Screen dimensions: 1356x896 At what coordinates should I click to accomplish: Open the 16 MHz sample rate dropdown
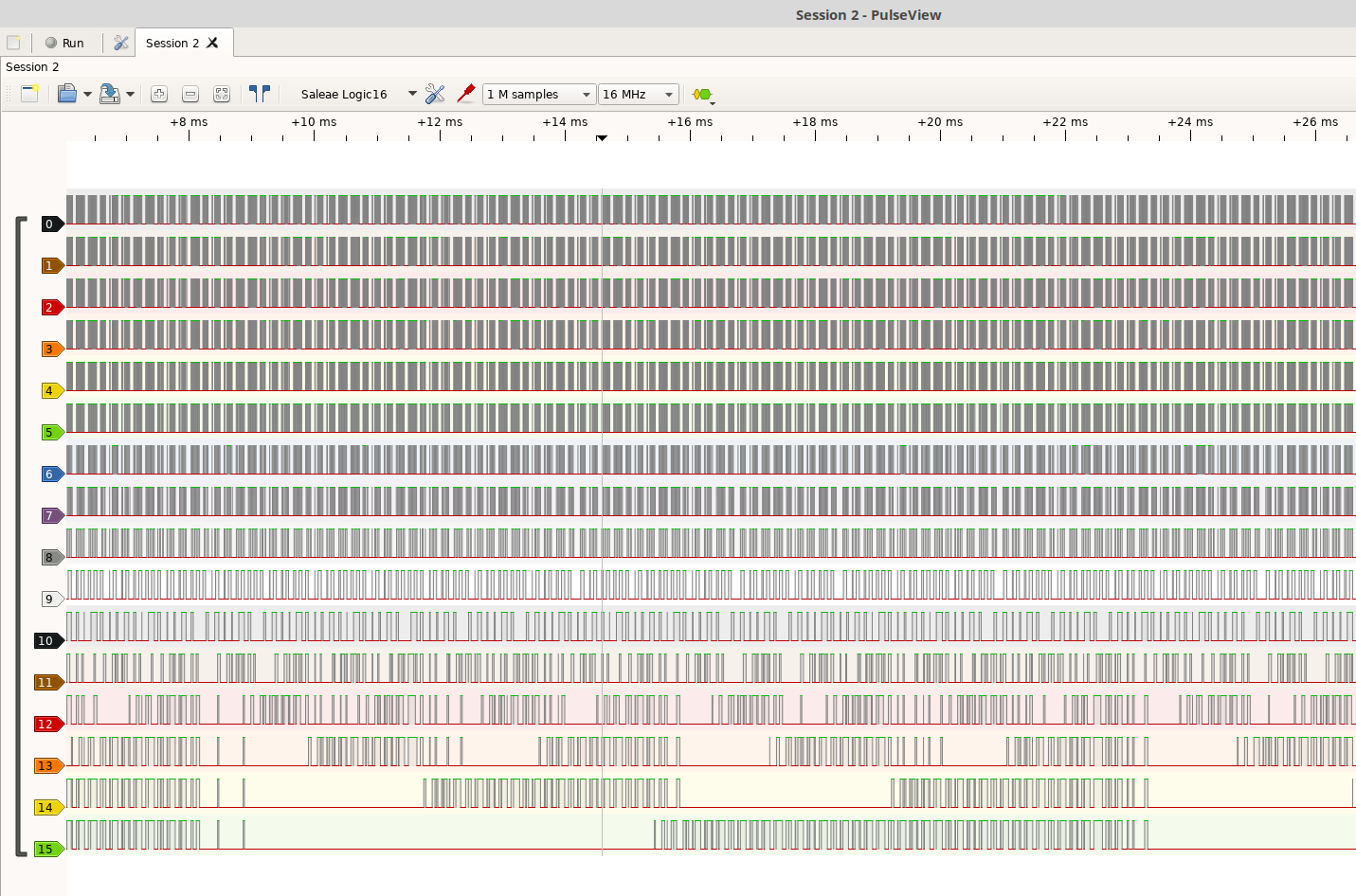coord(639,94)
